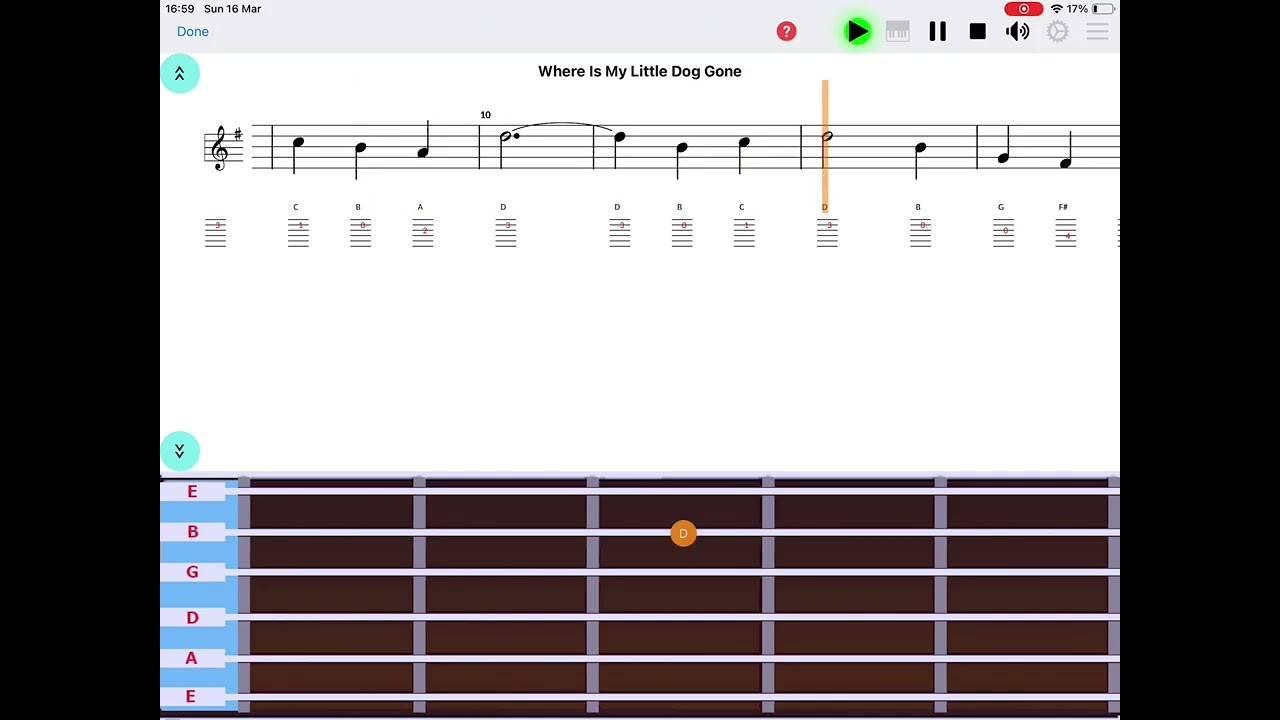Image resolution: width=1280 pixels, height=720 pixels.
Task: Stop playback with the square button
Action: click(x=978, y=32)
